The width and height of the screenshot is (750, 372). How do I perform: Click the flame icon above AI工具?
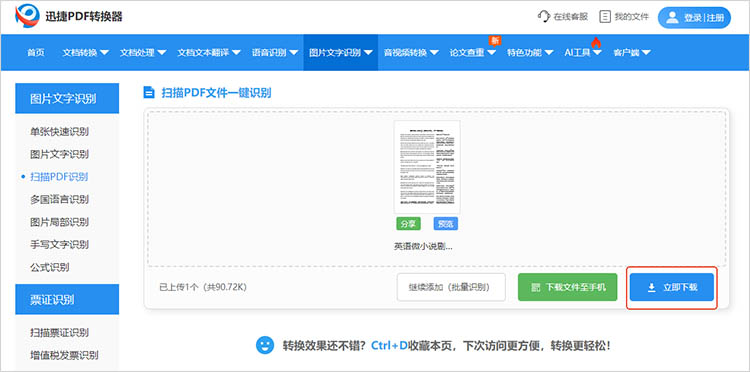(596, 42)
